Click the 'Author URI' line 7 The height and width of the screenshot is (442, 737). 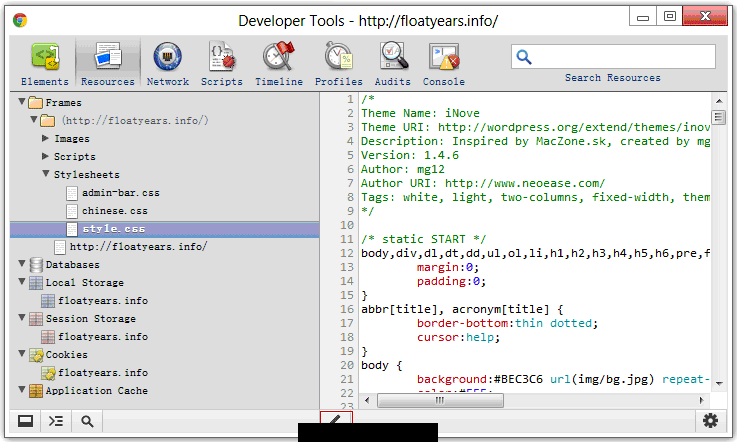pos(483,183)
